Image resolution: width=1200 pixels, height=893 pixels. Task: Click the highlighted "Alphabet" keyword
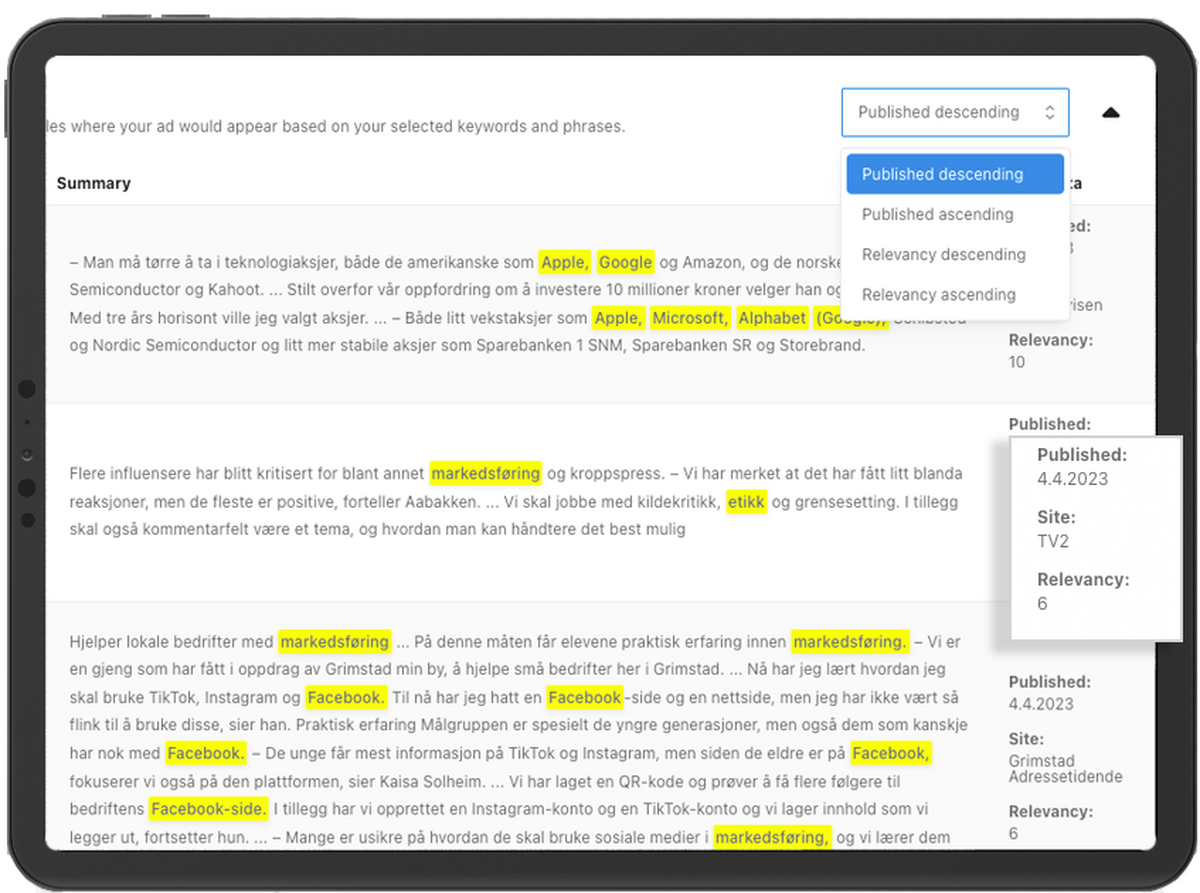coord(772,318)
